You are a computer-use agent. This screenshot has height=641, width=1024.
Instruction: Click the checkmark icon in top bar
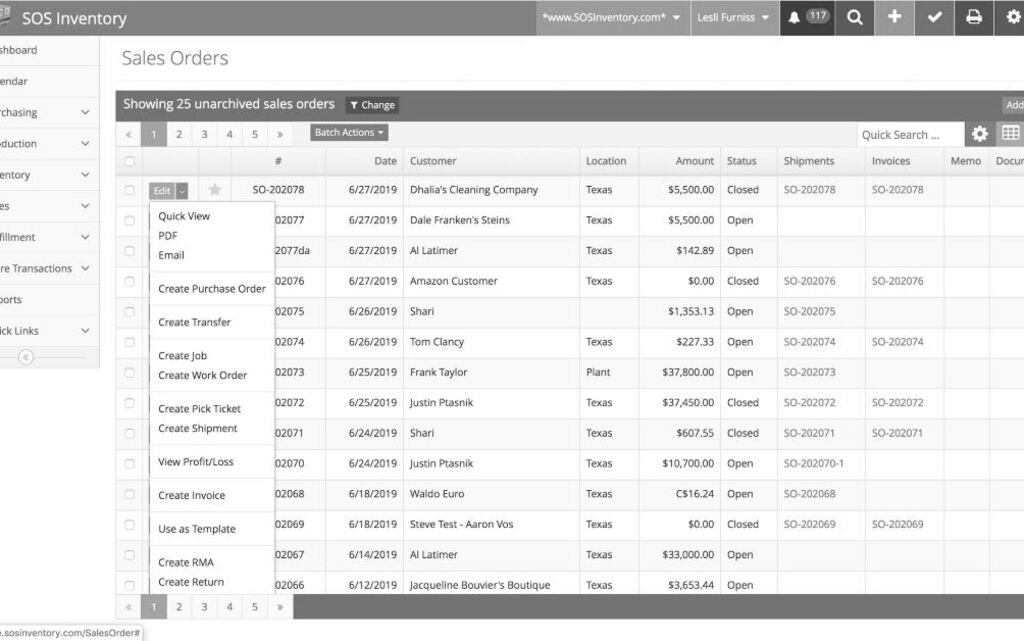(934, 17)
